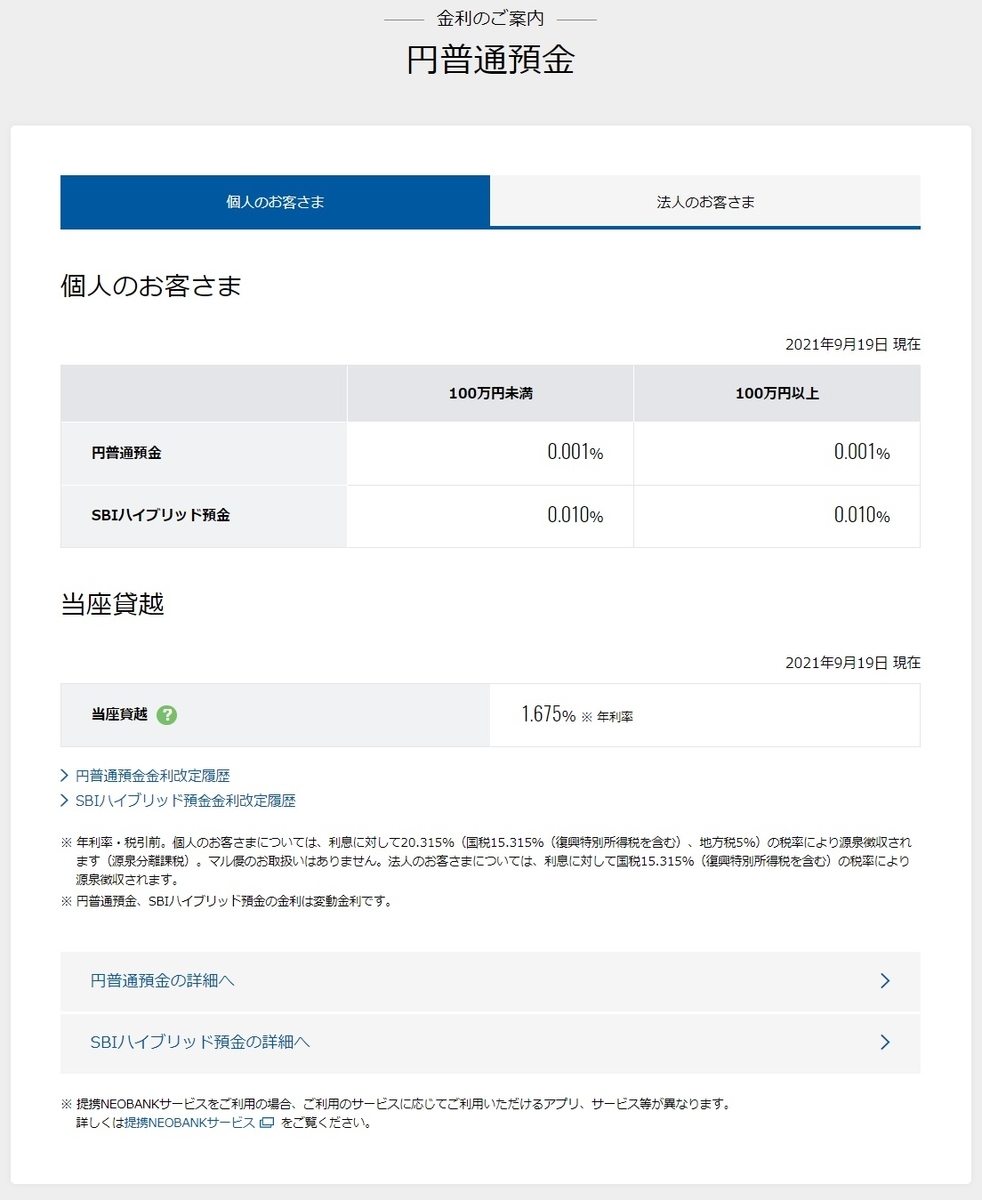Click the 当座貸越 table row label
The width and height of the screenshot is (982, 1200).
119,715
